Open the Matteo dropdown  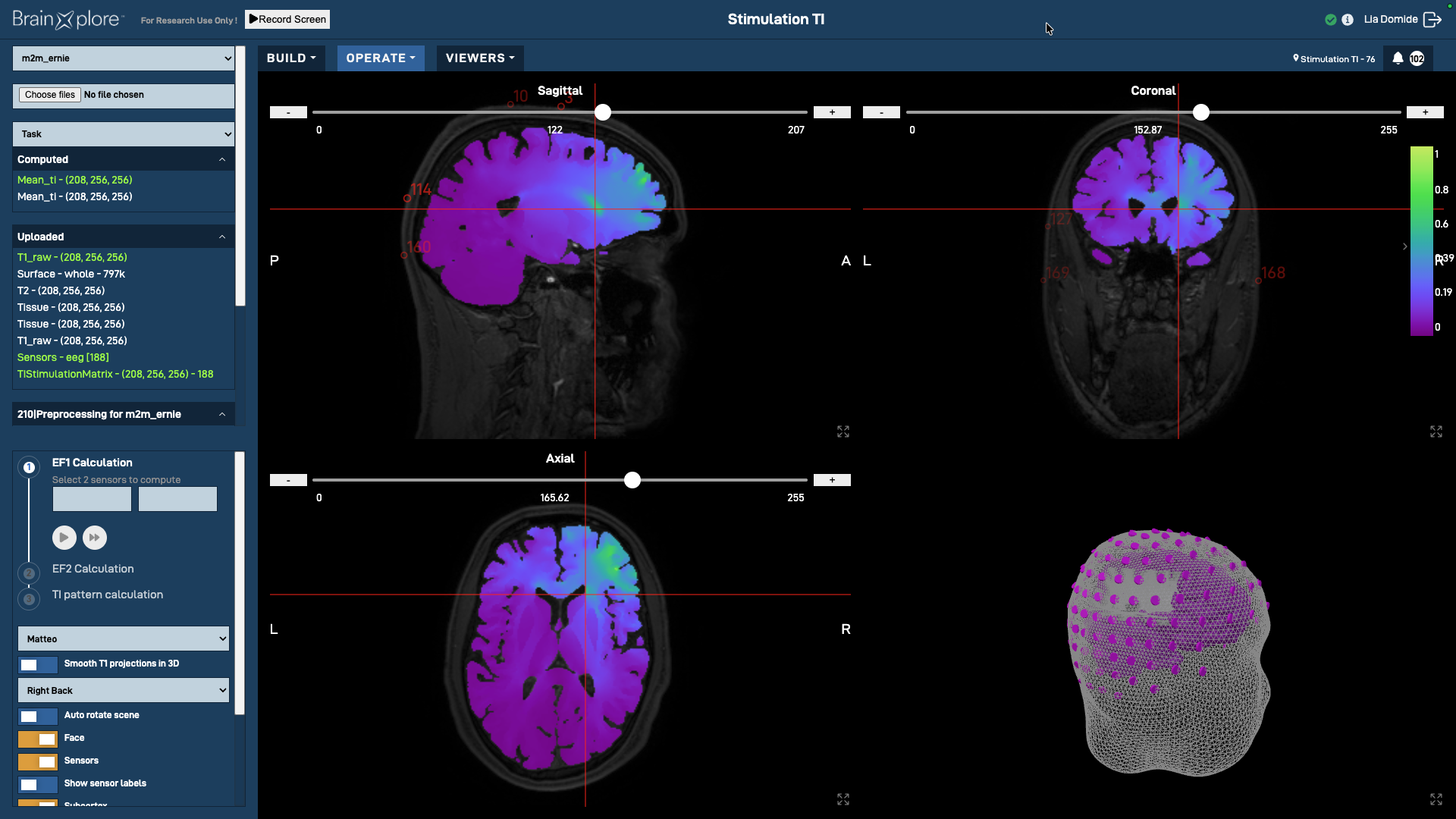pyautogui.click(x=124, y=639)
